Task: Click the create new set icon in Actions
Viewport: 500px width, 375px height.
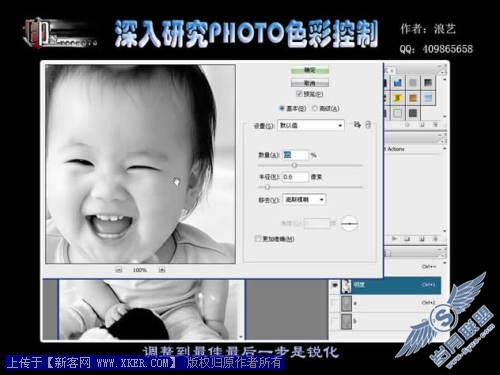Action: (407, 239)
